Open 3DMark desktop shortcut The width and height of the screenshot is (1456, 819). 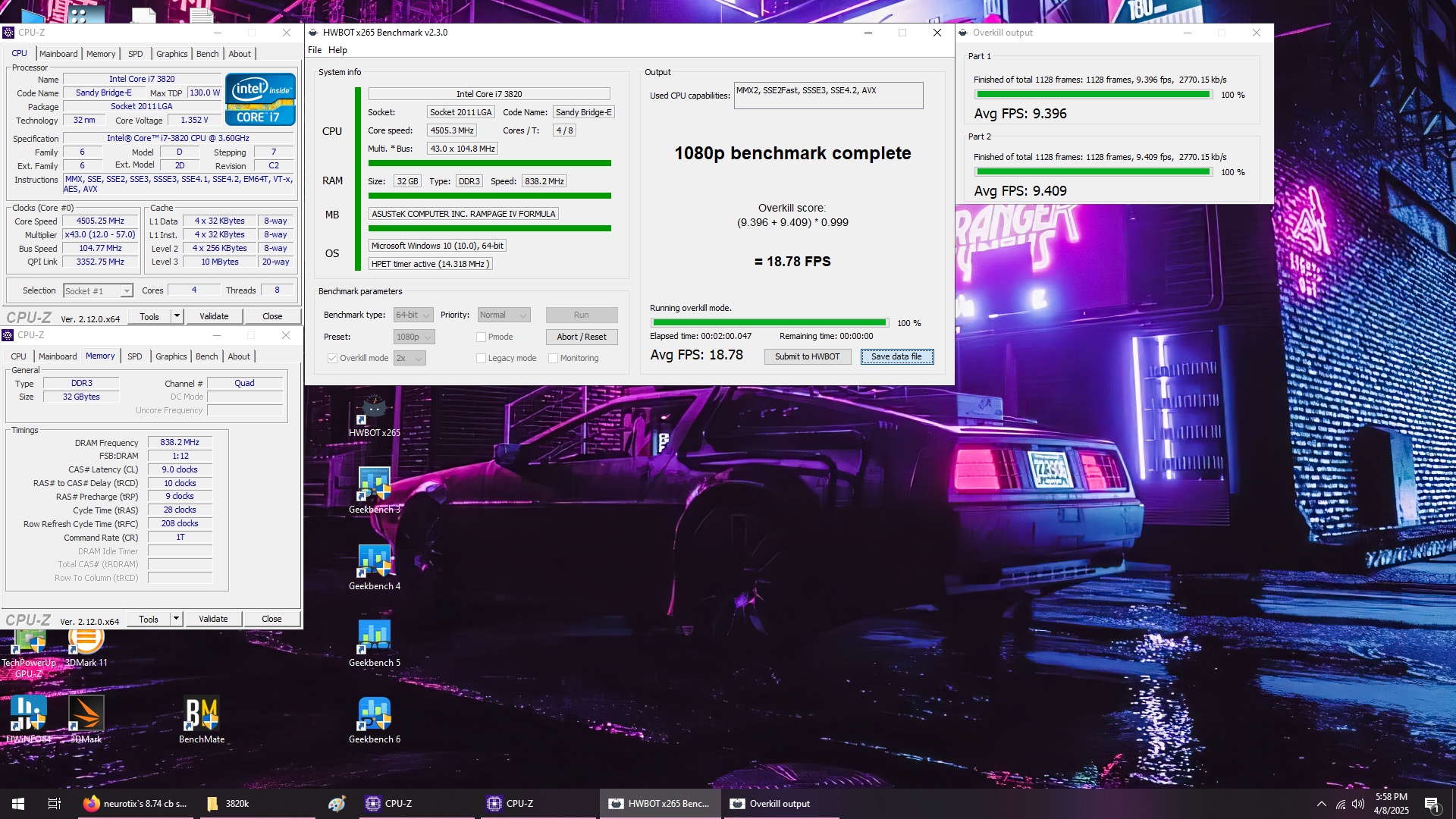86,720
